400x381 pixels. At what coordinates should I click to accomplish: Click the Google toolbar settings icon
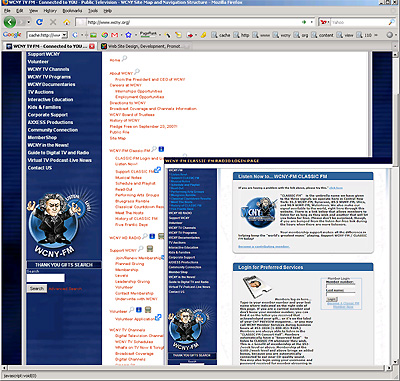[389, 35]
